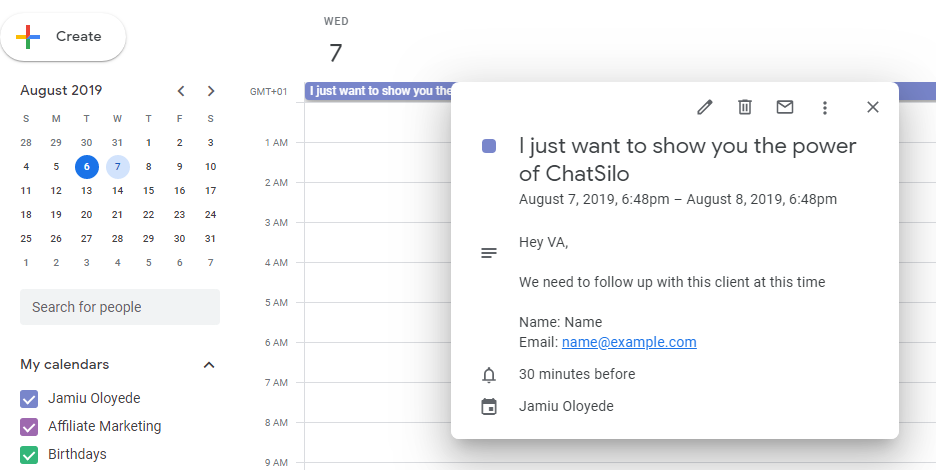Delete the event with trash icon
936x470 pixels.
tap(745, 107)
